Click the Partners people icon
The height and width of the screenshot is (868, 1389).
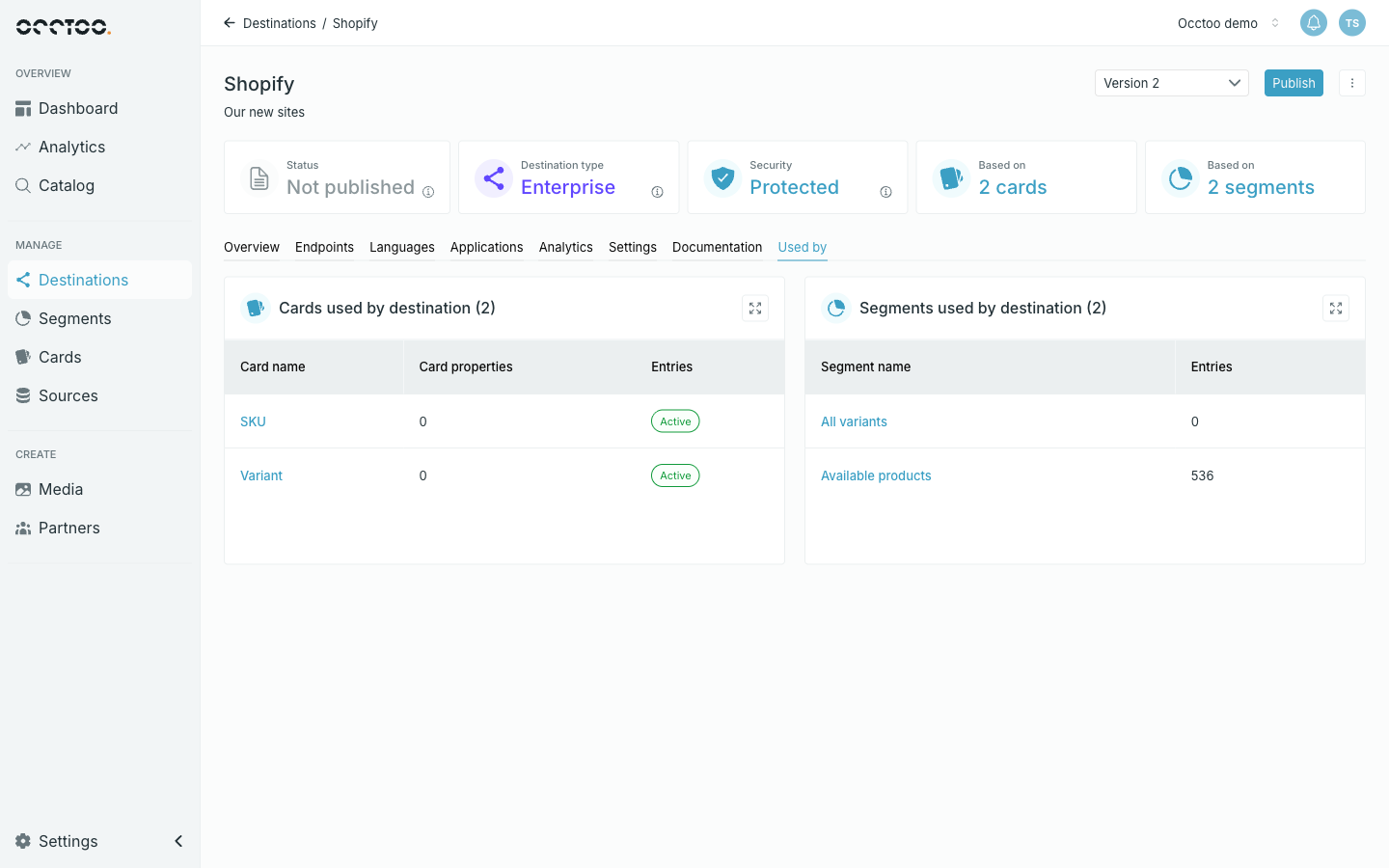pos(23,529)
